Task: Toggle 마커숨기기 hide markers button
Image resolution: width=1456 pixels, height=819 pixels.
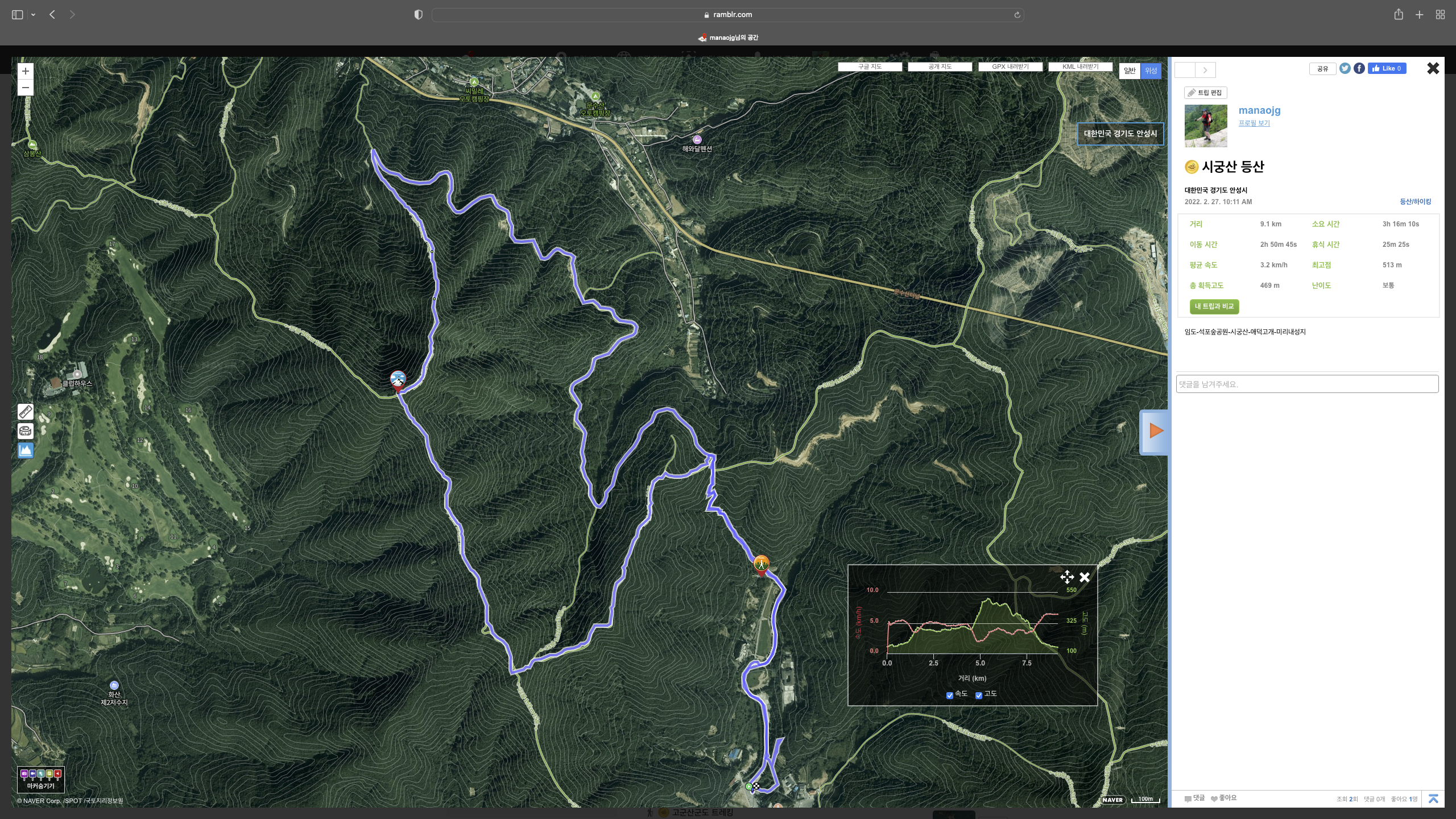Action: click(x=41, y=780)
